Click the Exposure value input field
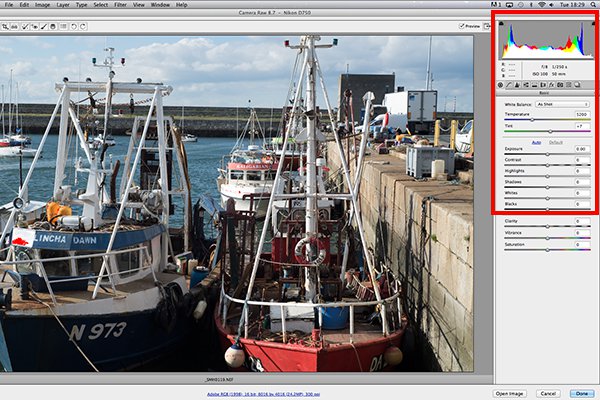The width and height of the screenshot is (600, 400). [x=579, y=149]
